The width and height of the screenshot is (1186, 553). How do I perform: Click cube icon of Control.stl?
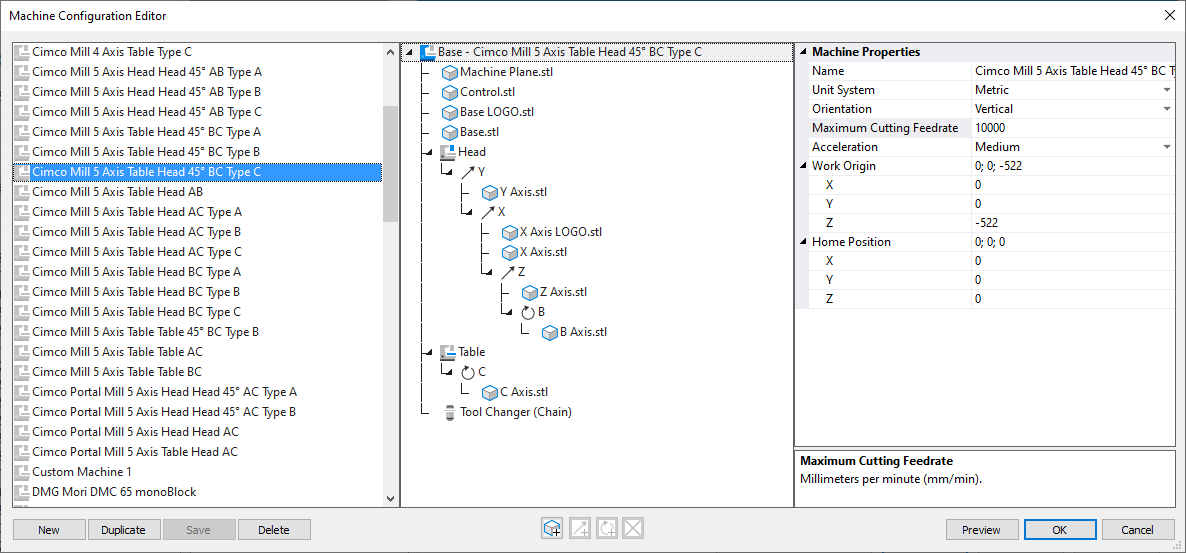[450, 92]
